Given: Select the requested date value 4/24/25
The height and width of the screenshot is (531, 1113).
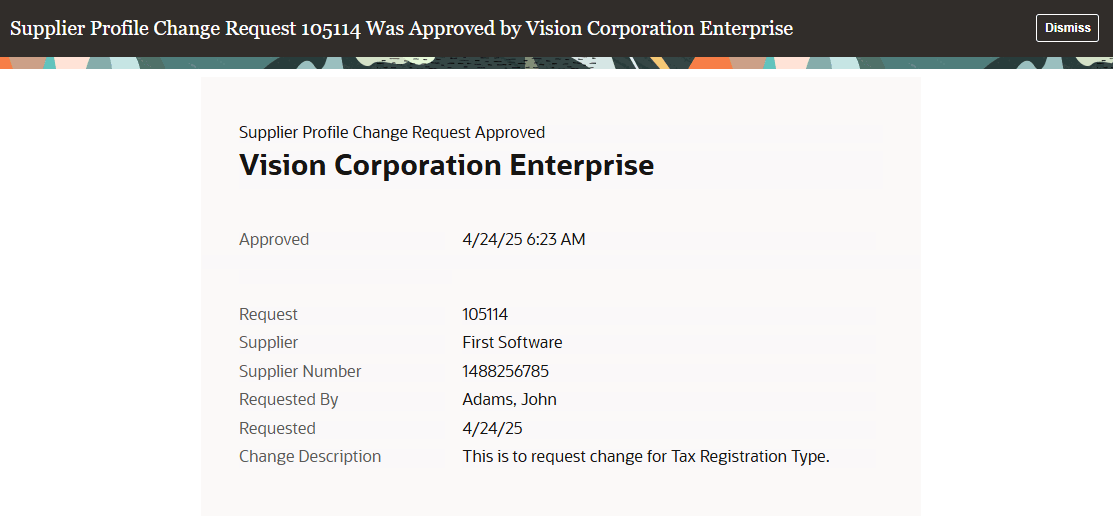Looking at the screenshot, I should click(492, 428).
